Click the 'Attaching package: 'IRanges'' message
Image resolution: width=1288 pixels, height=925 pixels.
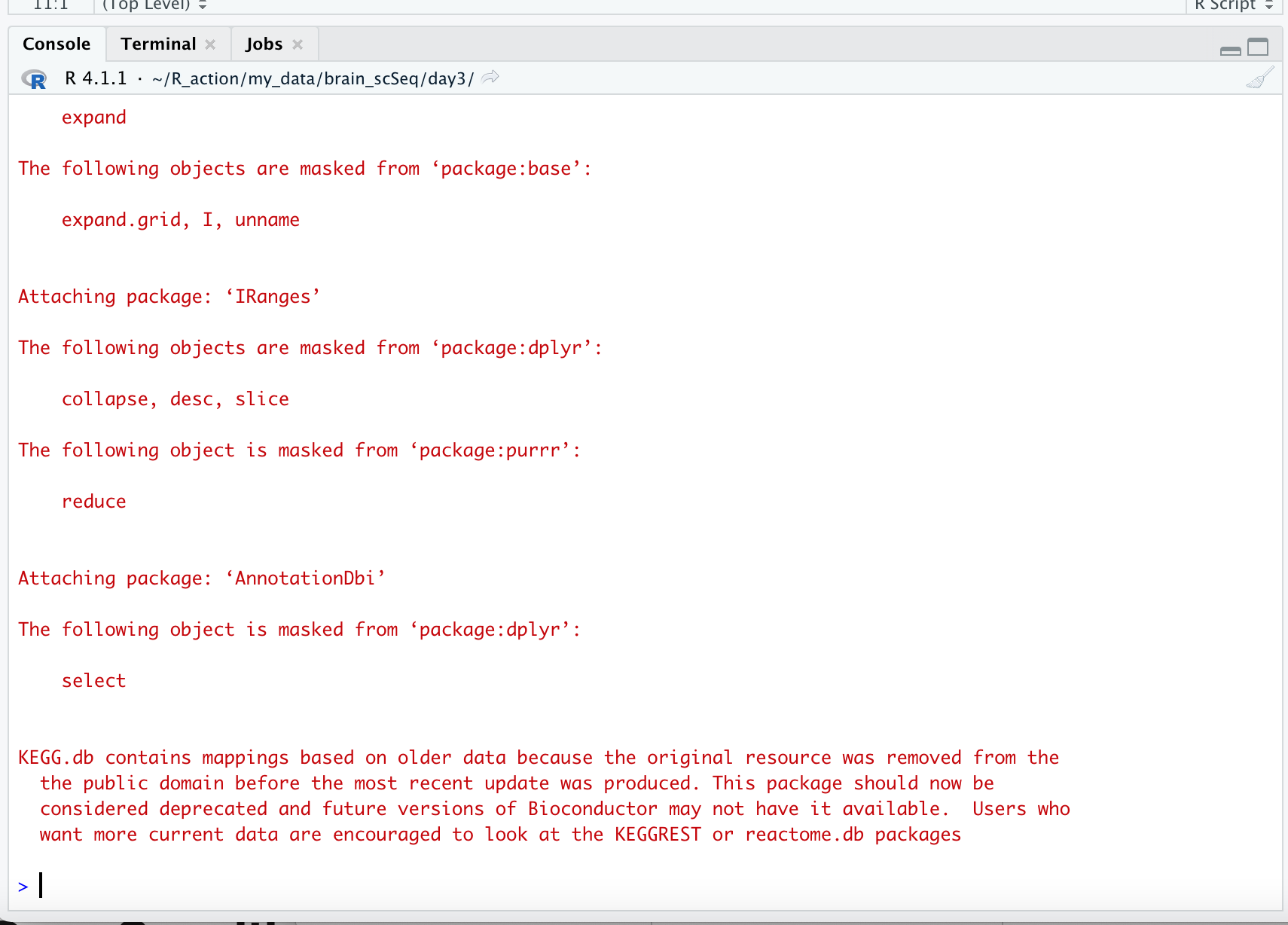click(x=169, y=296)
